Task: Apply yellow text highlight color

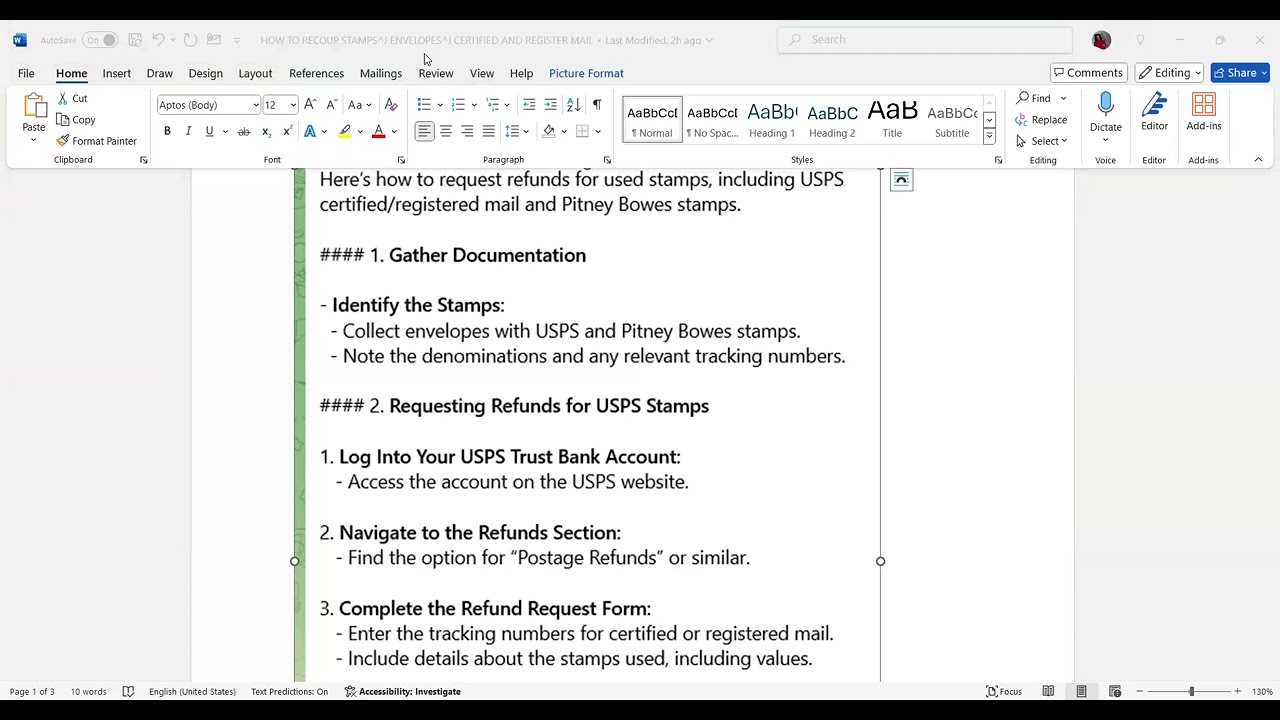Action: [x=345, y=131]
